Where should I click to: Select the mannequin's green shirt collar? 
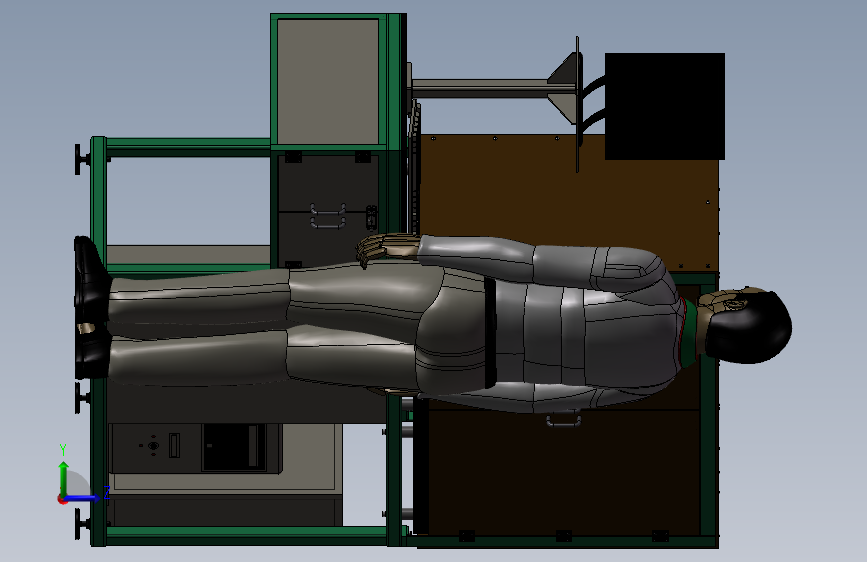689,332
